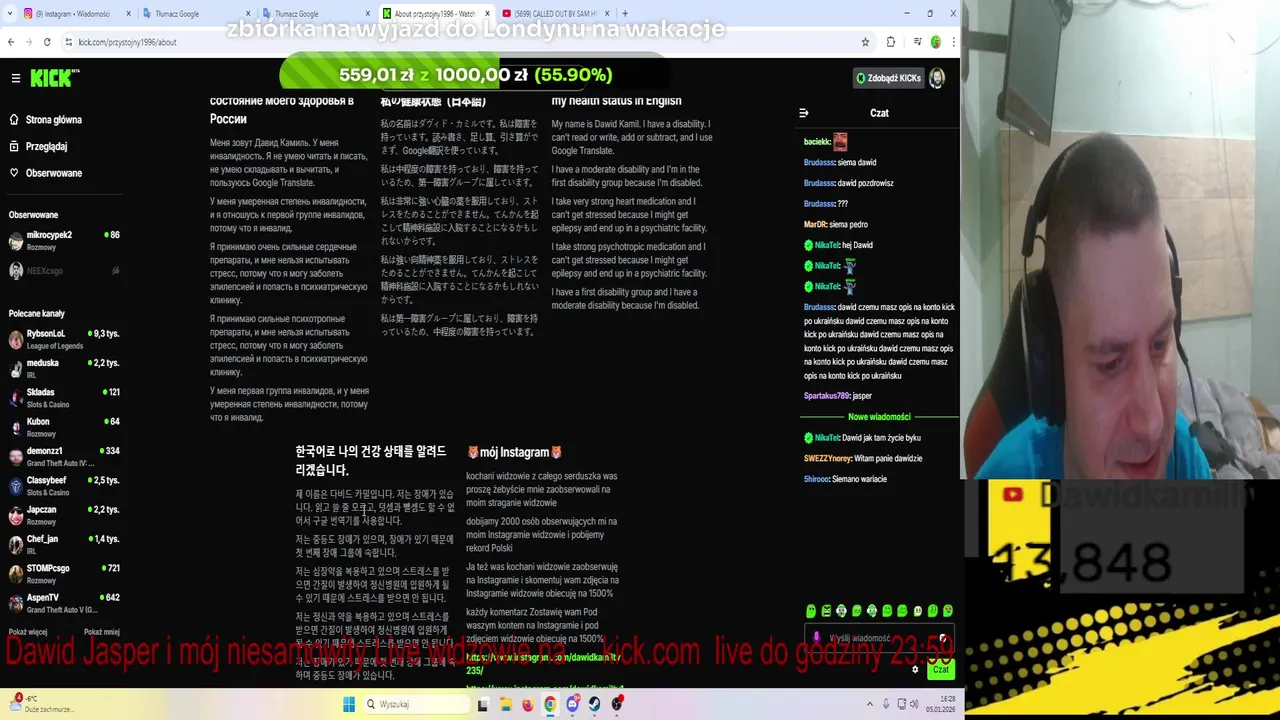The height and width of the screenshot is (720, 1280).
Task: Open Google Chrome from the taskbar
Action: [x=550, y=704]
